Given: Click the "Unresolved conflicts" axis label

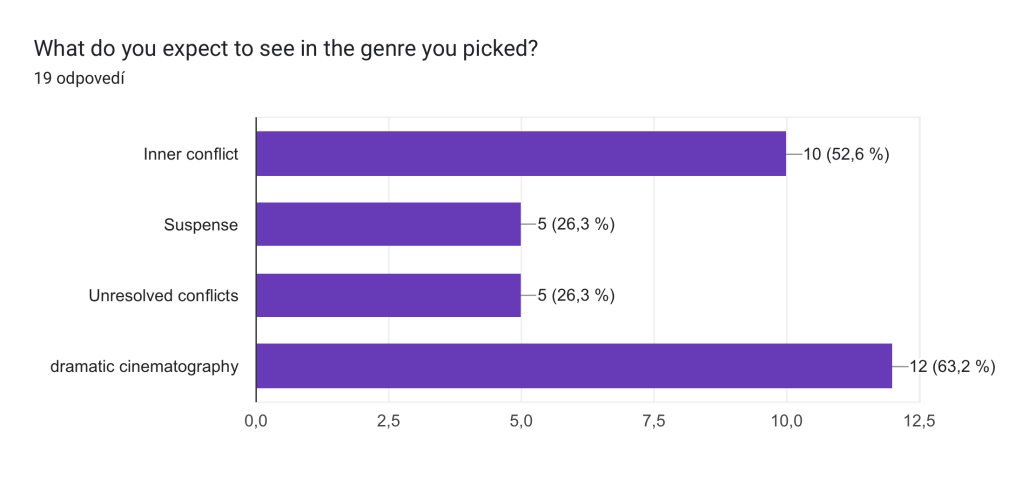Looking at the screenshot, I should [x=163, y=296].
